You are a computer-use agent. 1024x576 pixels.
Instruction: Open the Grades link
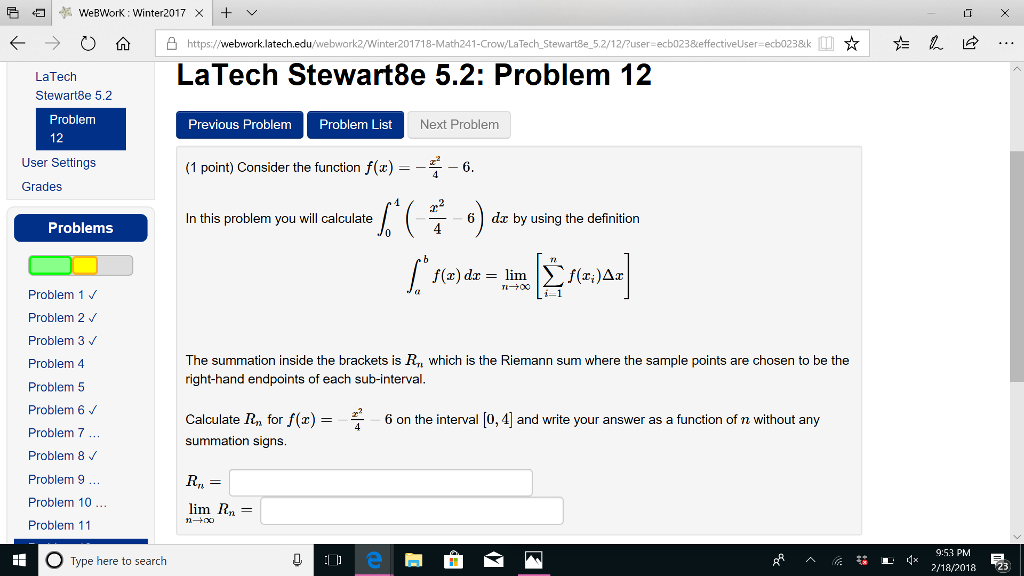pos(42,187)
